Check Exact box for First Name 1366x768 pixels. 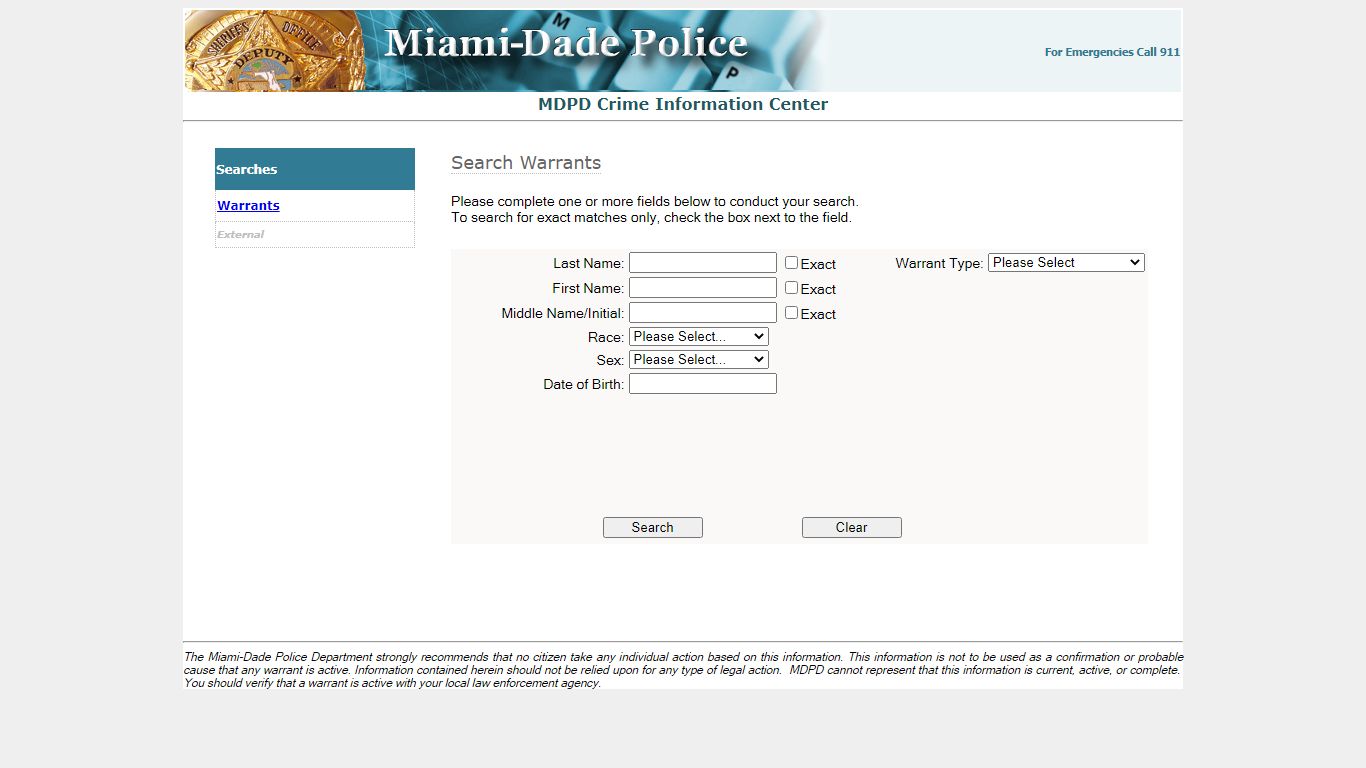pyautogui.click(x=791, y=288)
